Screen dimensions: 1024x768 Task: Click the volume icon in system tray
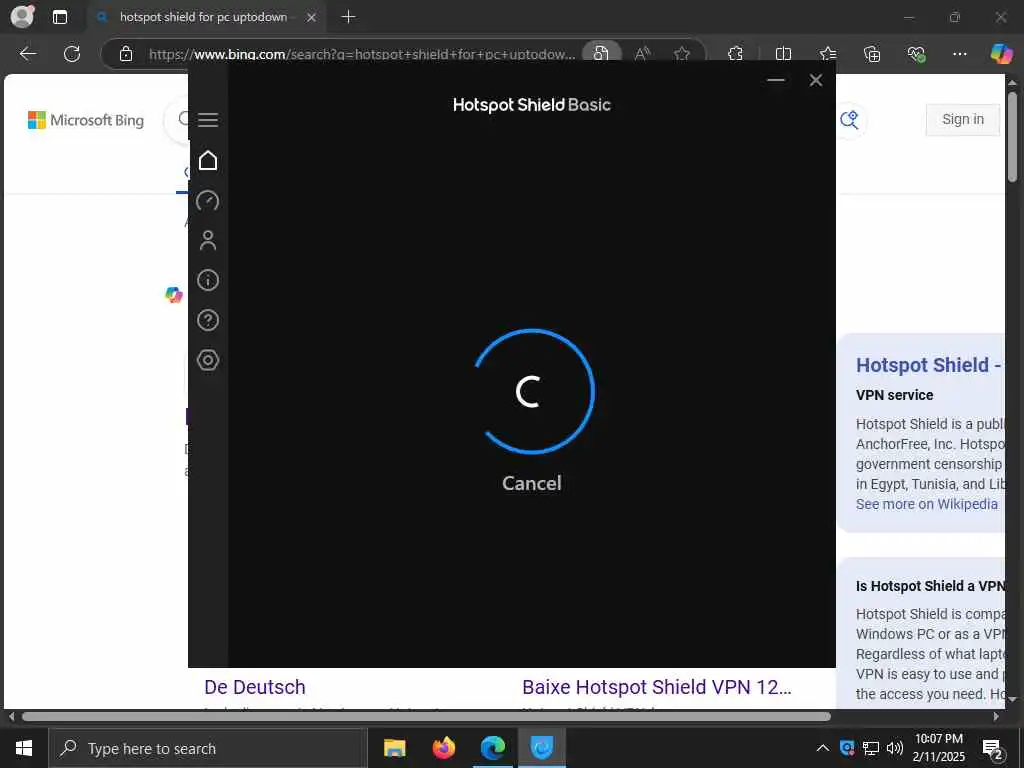(x=895, y=748)
